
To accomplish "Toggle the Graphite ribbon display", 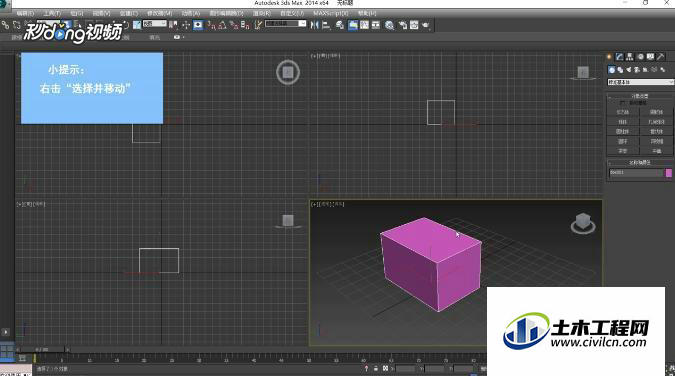I will [353, 25].
